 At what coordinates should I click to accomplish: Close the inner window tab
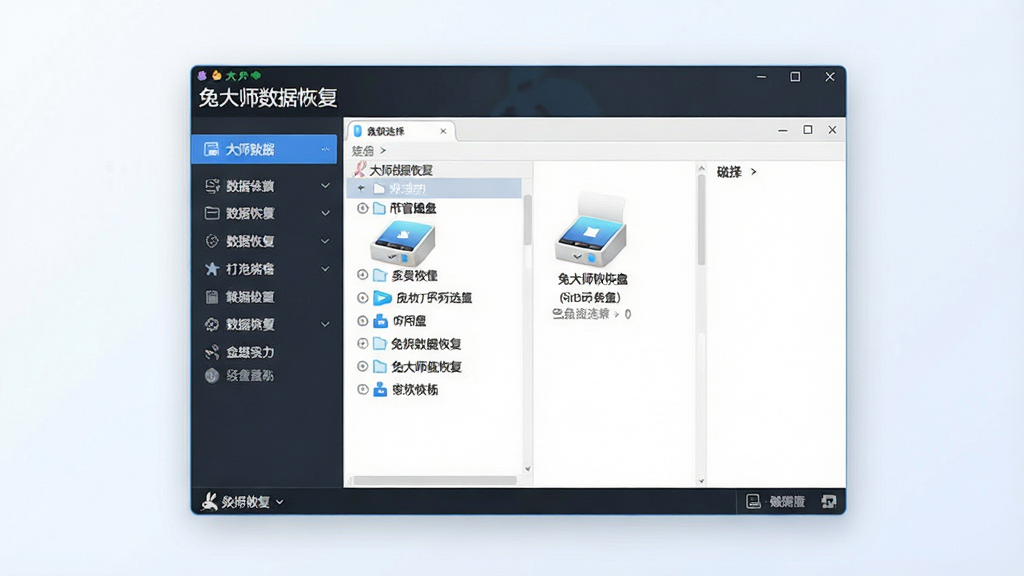[443, 131]
